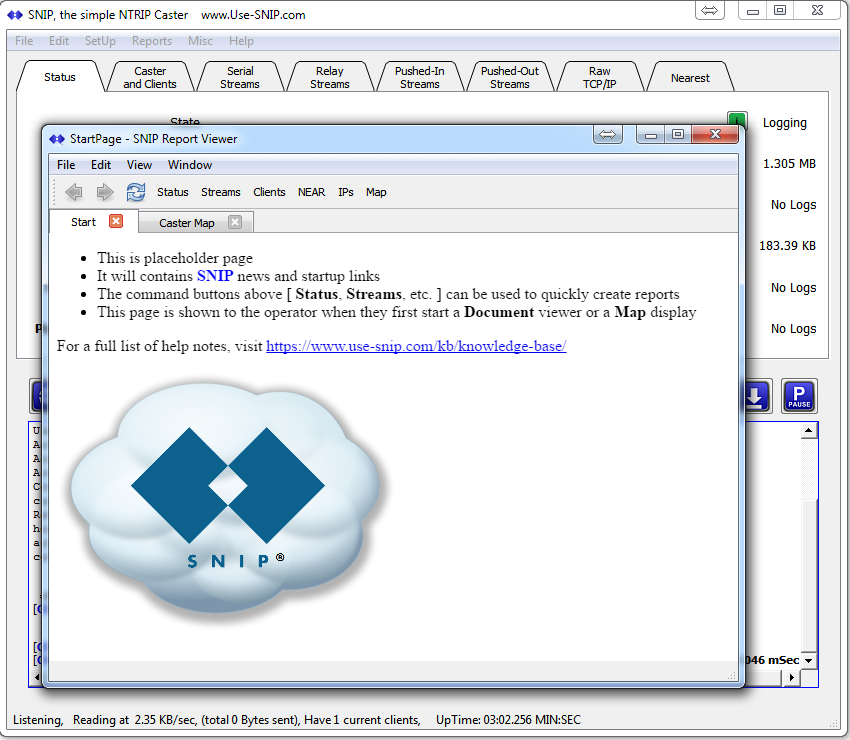Screen dimensions: 850x740
Task: Click the Listening status bar text
Action: (38, 720)
